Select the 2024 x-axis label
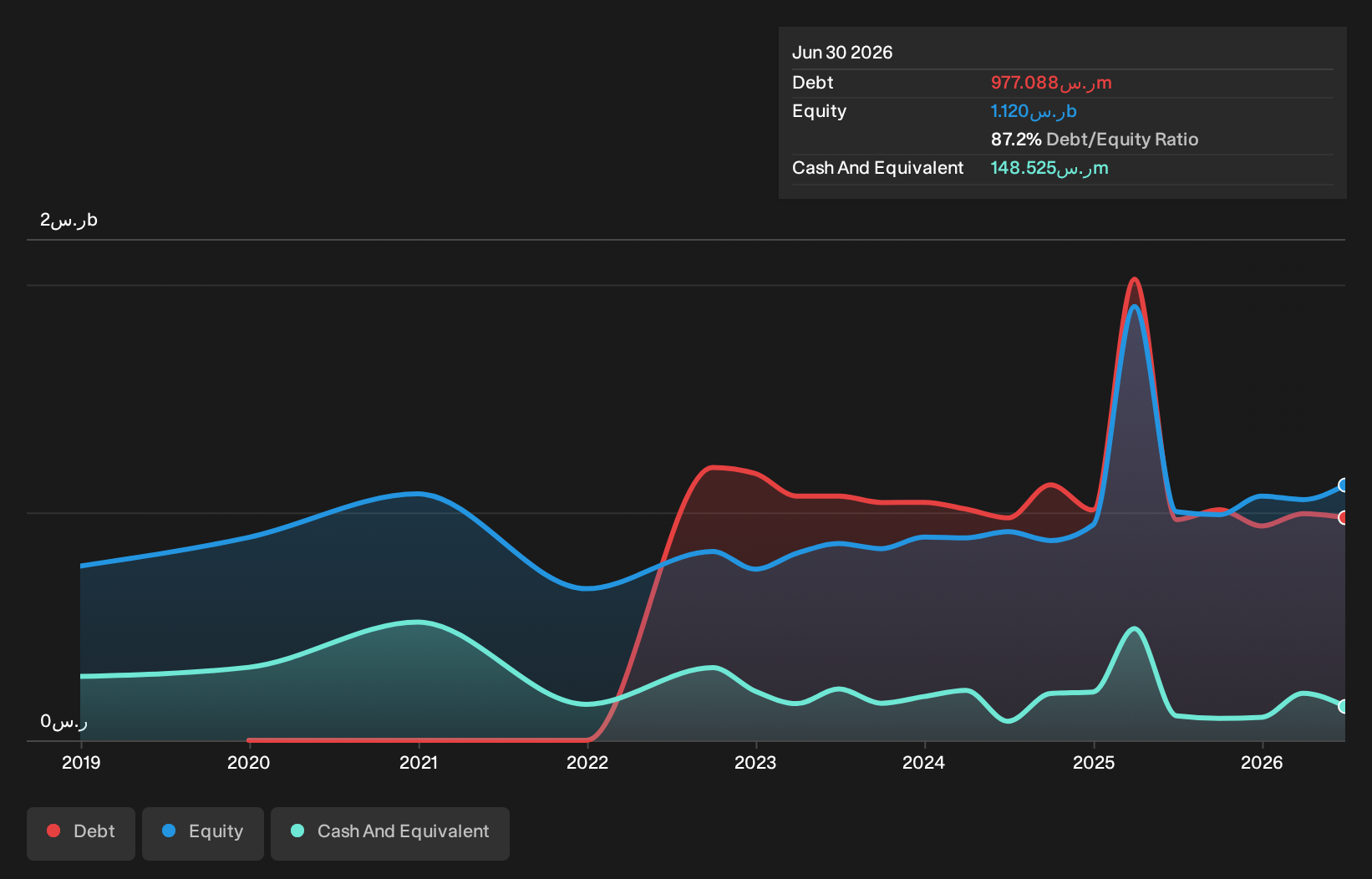Image resolution: width=1372 pixels, height=879 pixels. (924, 762)
